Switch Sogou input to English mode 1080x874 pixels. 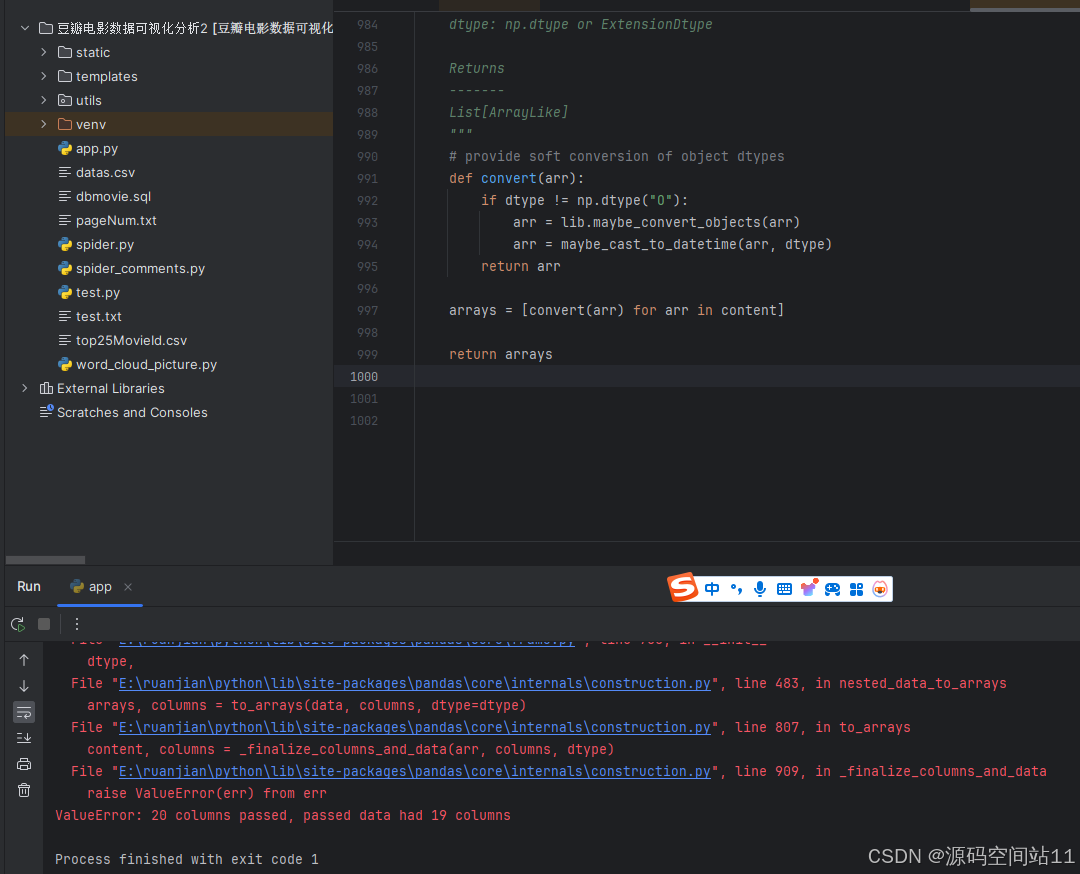(712, 589)
